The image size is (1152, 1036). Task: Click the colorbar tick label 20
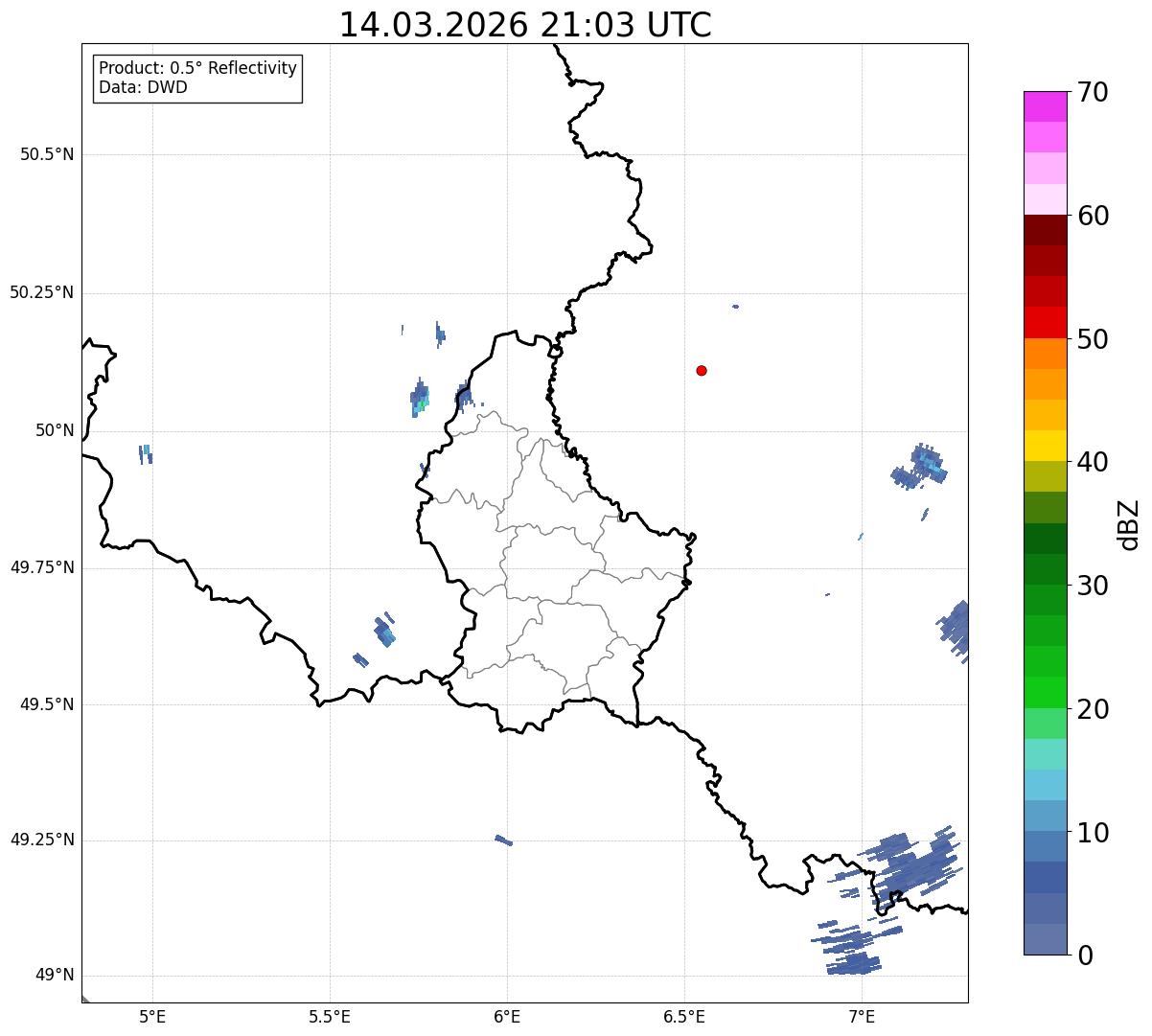click(x=1093, y=709)
